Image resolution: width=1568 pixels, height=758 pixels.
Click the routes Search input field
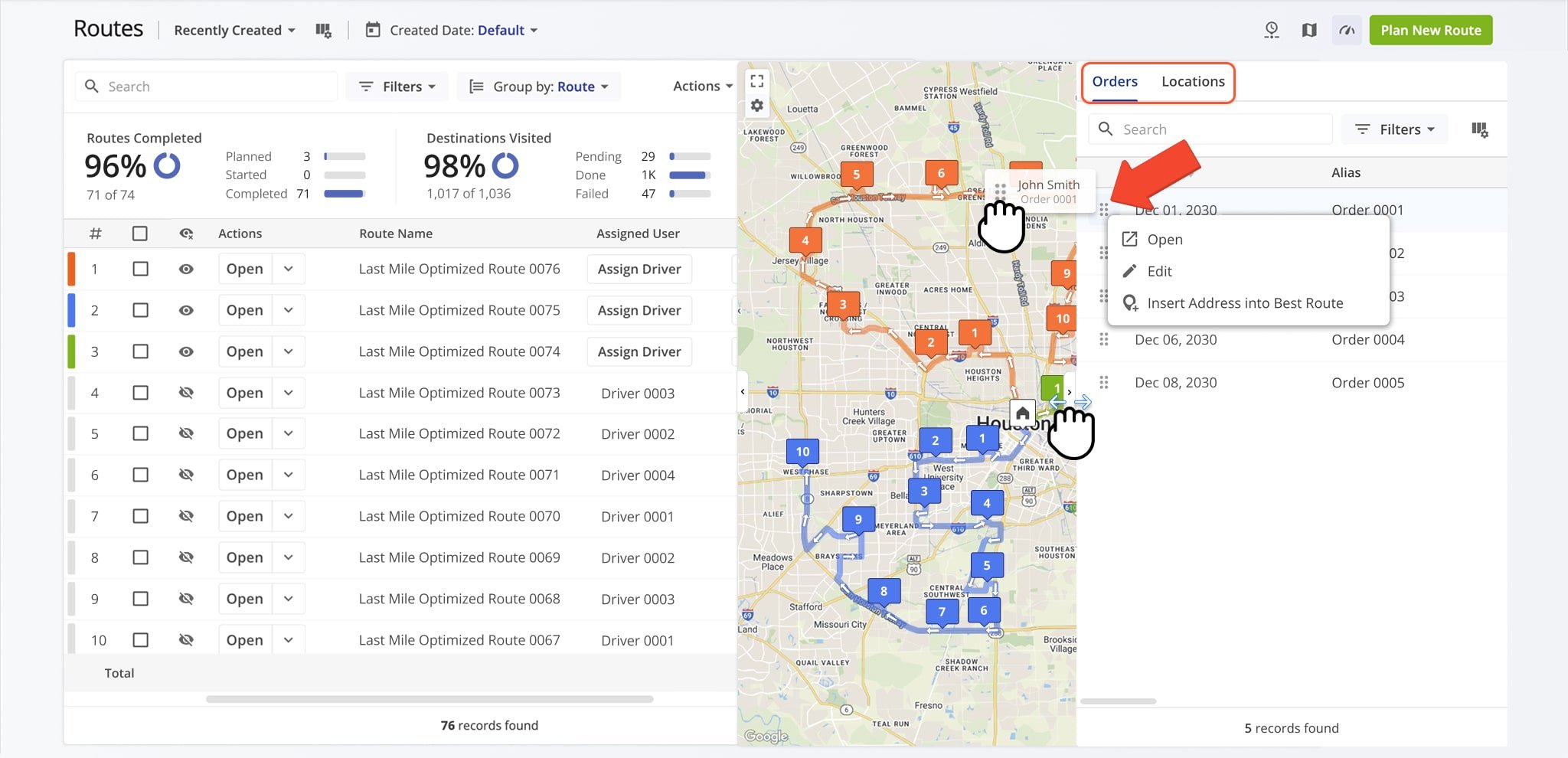214,87
